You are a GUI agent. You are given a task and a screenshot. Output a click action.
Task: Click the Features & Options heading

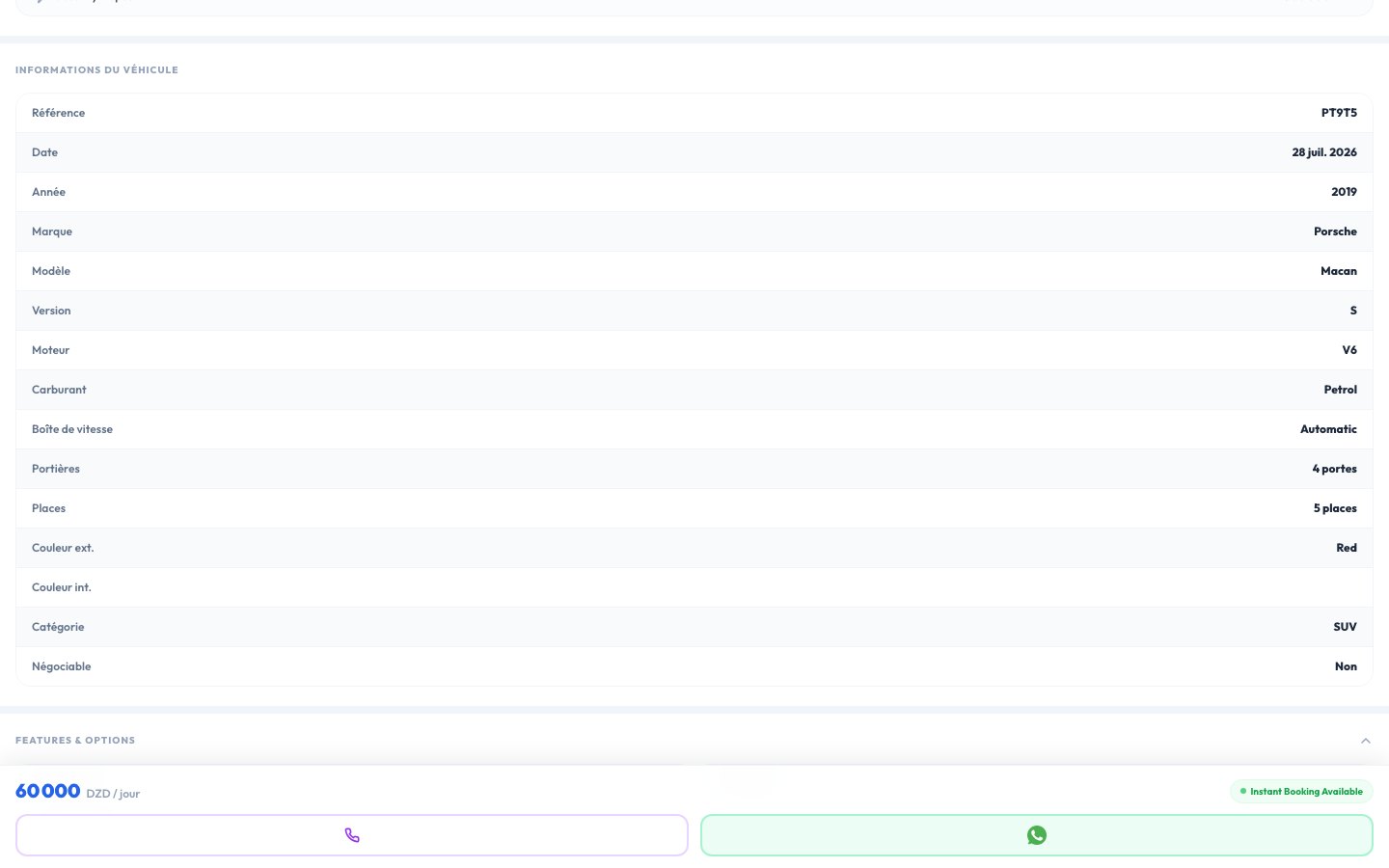[75, 741]
